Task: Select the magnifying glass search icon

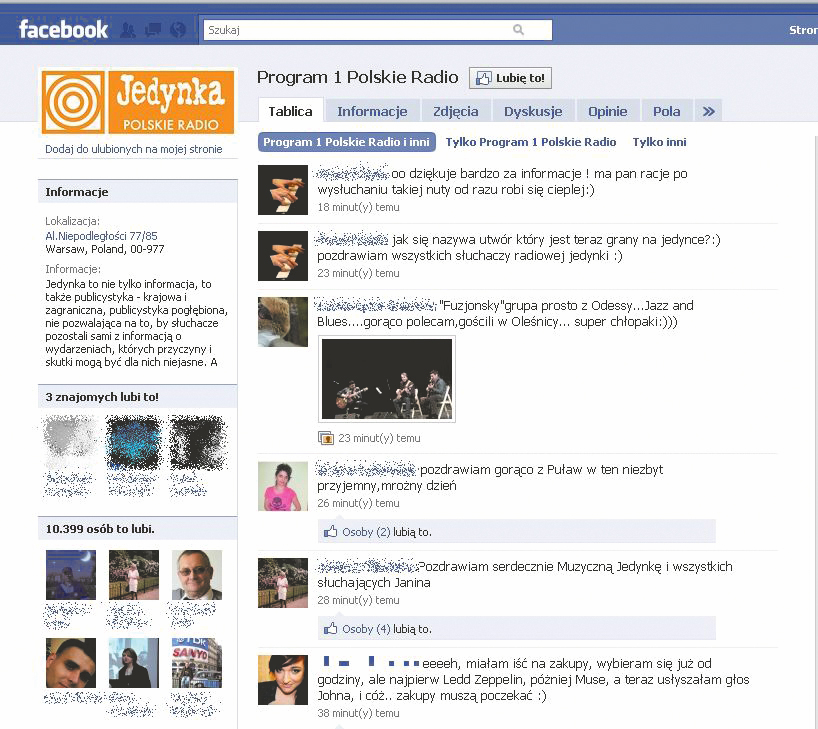Action: tap(518, 30)
